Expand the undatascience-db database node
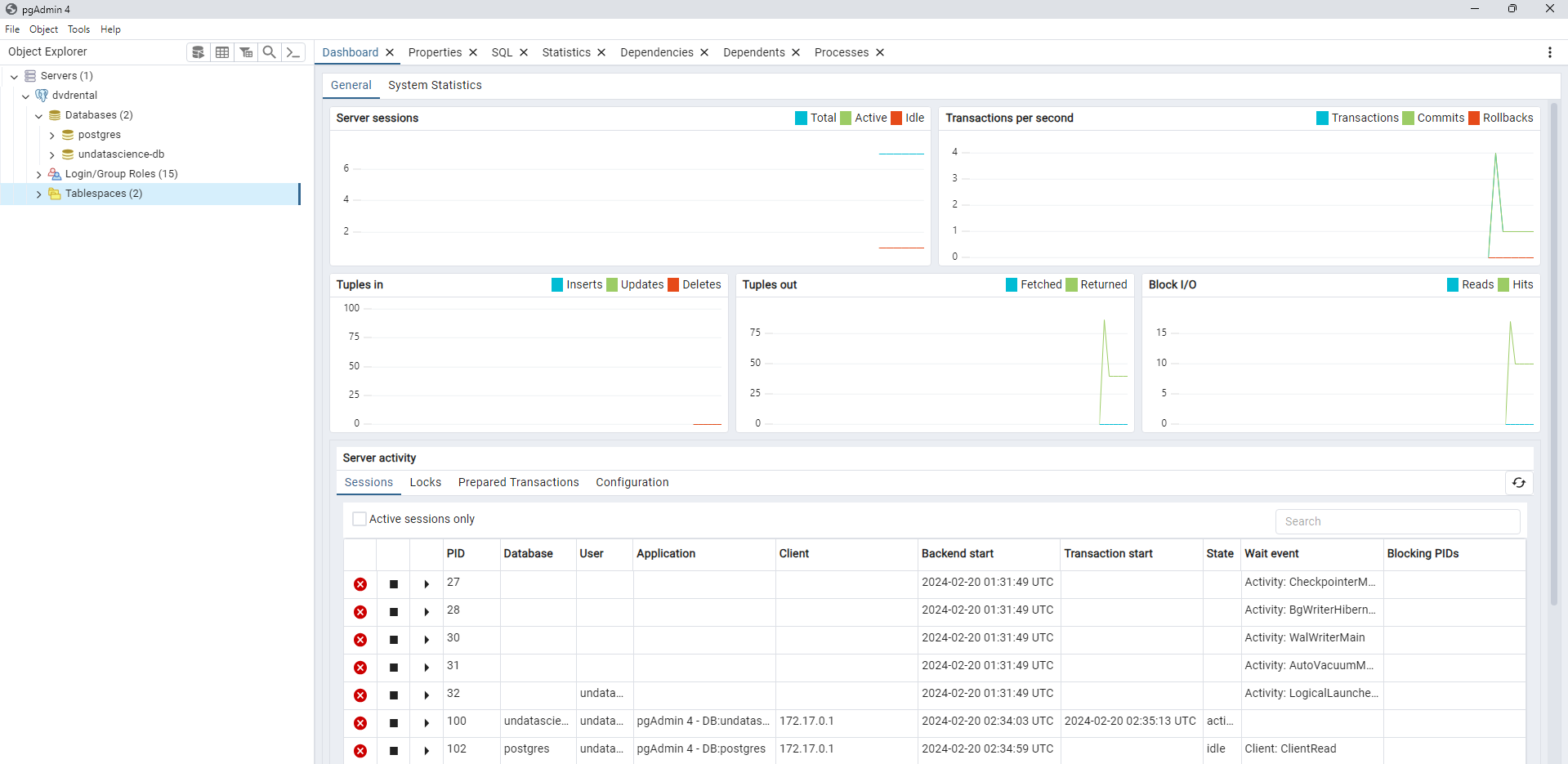 click(x=51, y=154)
